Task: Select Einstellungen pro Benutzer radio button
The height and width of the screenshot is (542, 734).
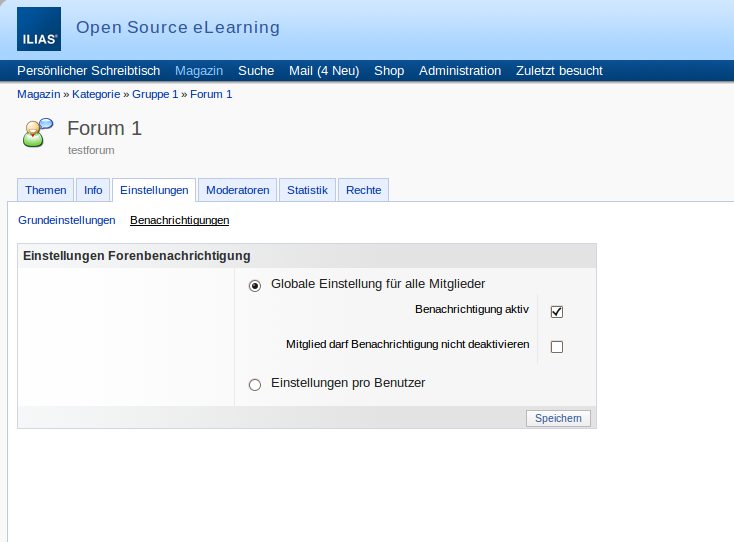Action: [x=255, y=384]
